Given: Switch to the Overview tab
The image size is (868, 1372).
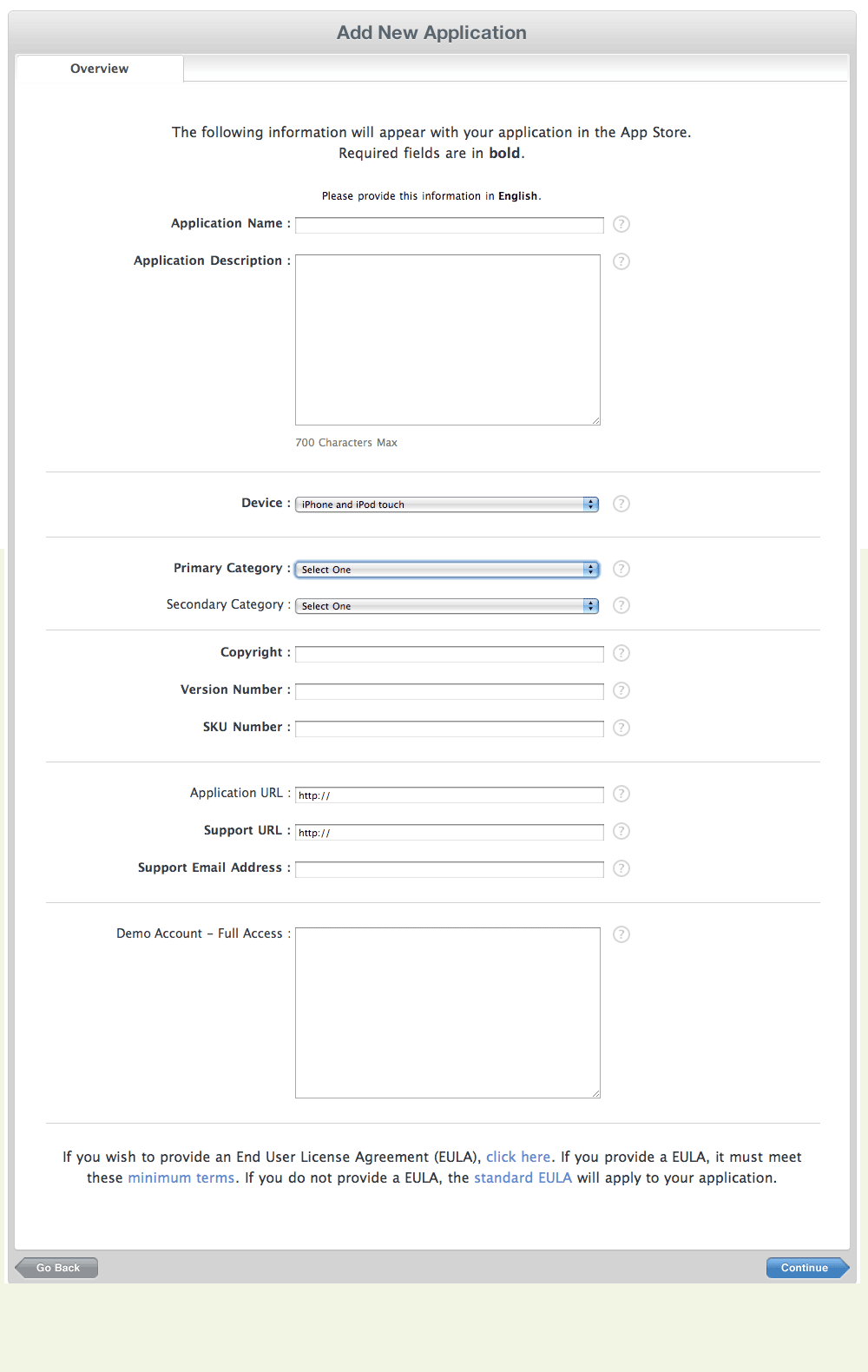Looking at the screenshot, I should pyautogui.click(x=99, y=69).
